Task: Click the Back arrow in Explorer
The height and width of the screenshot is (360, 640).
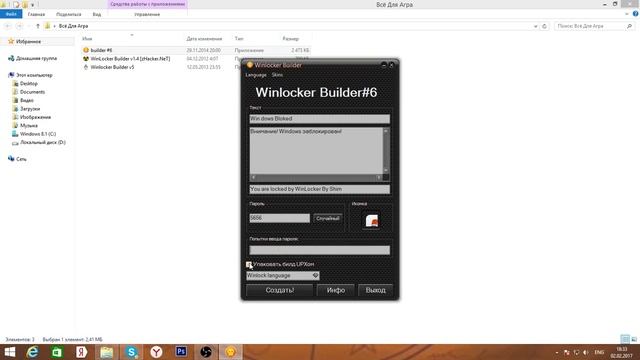Action: click(x=8, y=26)
